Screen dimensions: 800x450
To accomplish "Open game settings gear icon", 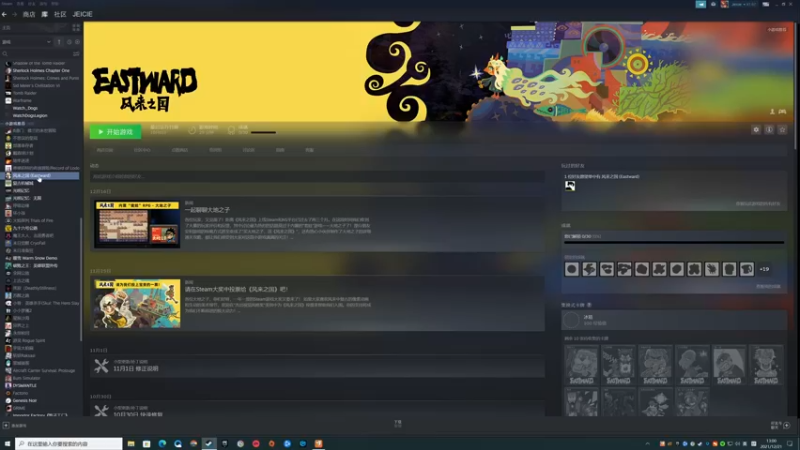I will pos(756,130).
